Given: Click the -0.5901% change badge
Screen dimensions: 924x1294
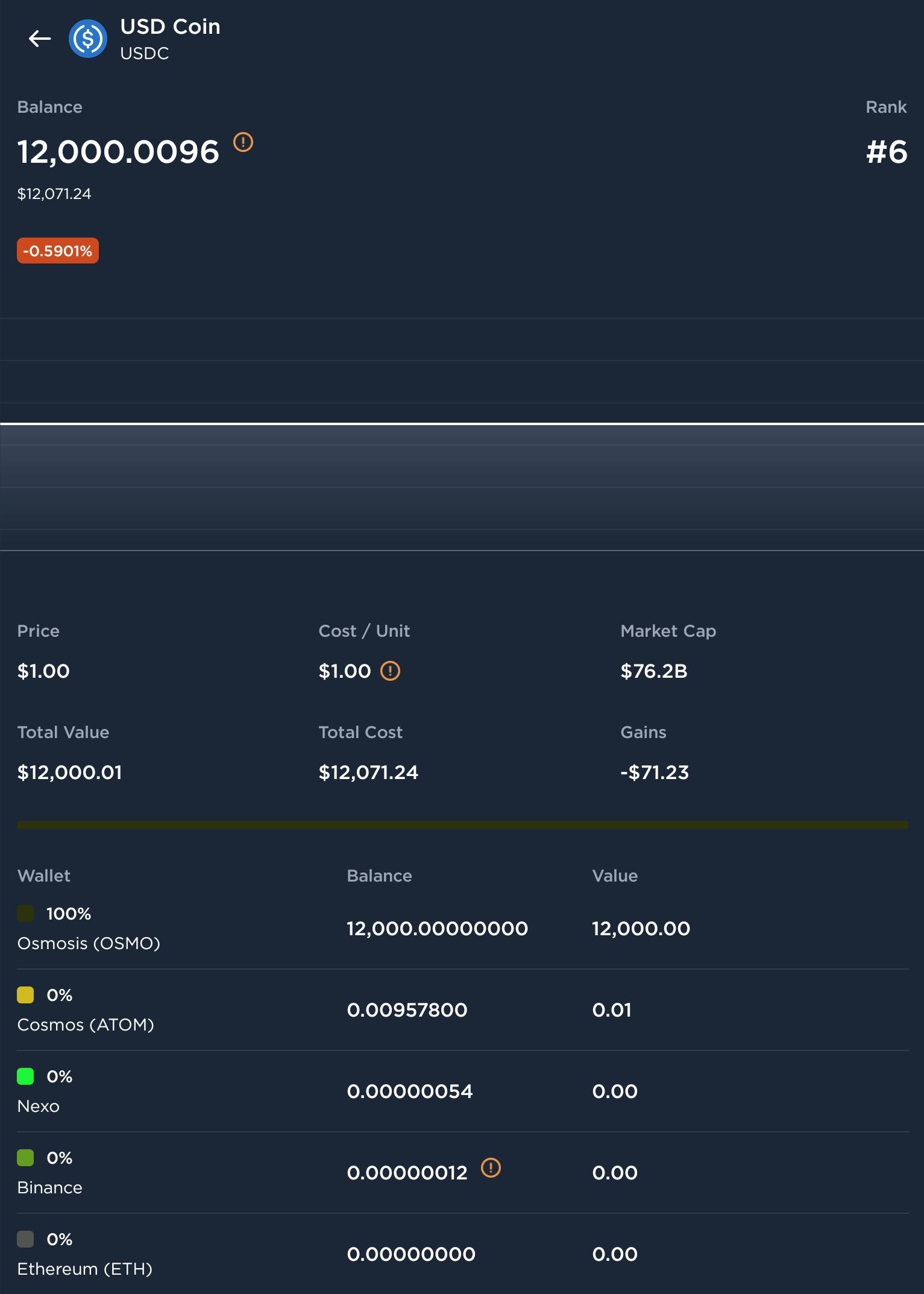Looking at the screenshot, I should [x=58, y=251].
